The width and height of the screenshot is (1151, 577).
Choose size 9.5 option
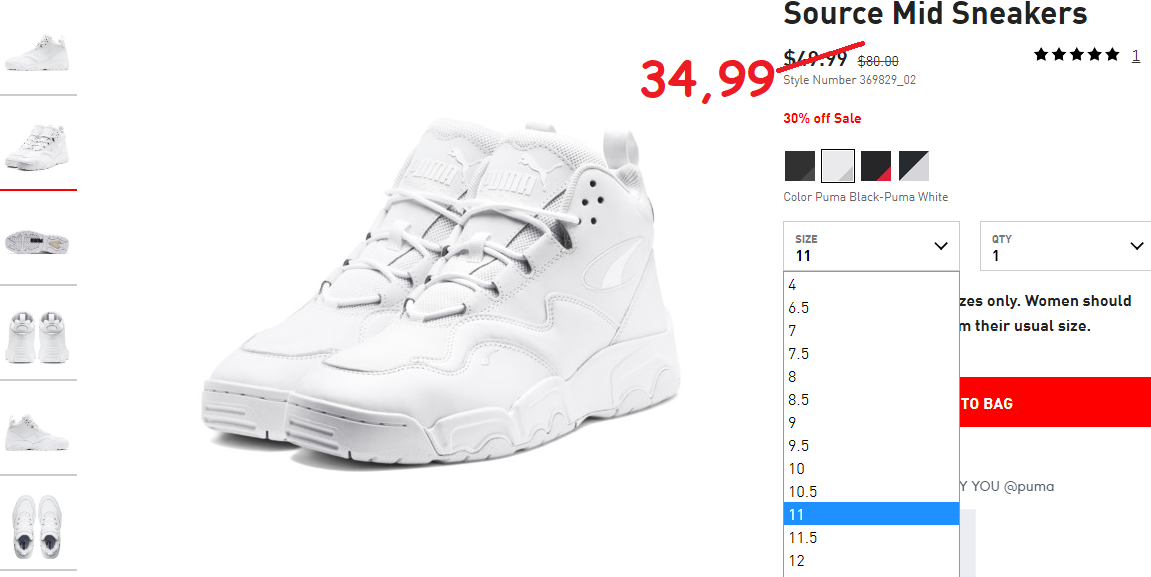[871, 446]
